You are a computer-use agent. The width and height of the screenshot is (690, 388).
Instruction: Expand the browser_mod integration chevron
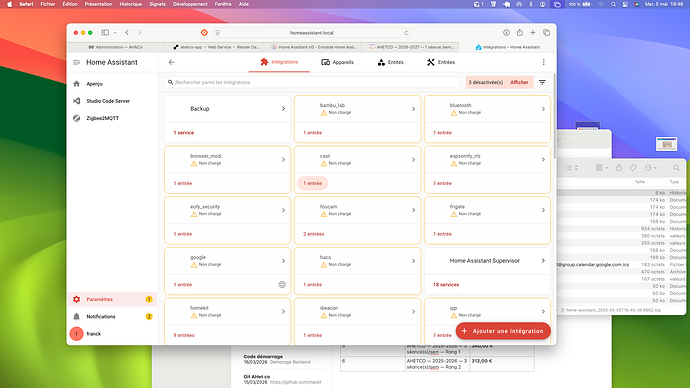(283, 160)
